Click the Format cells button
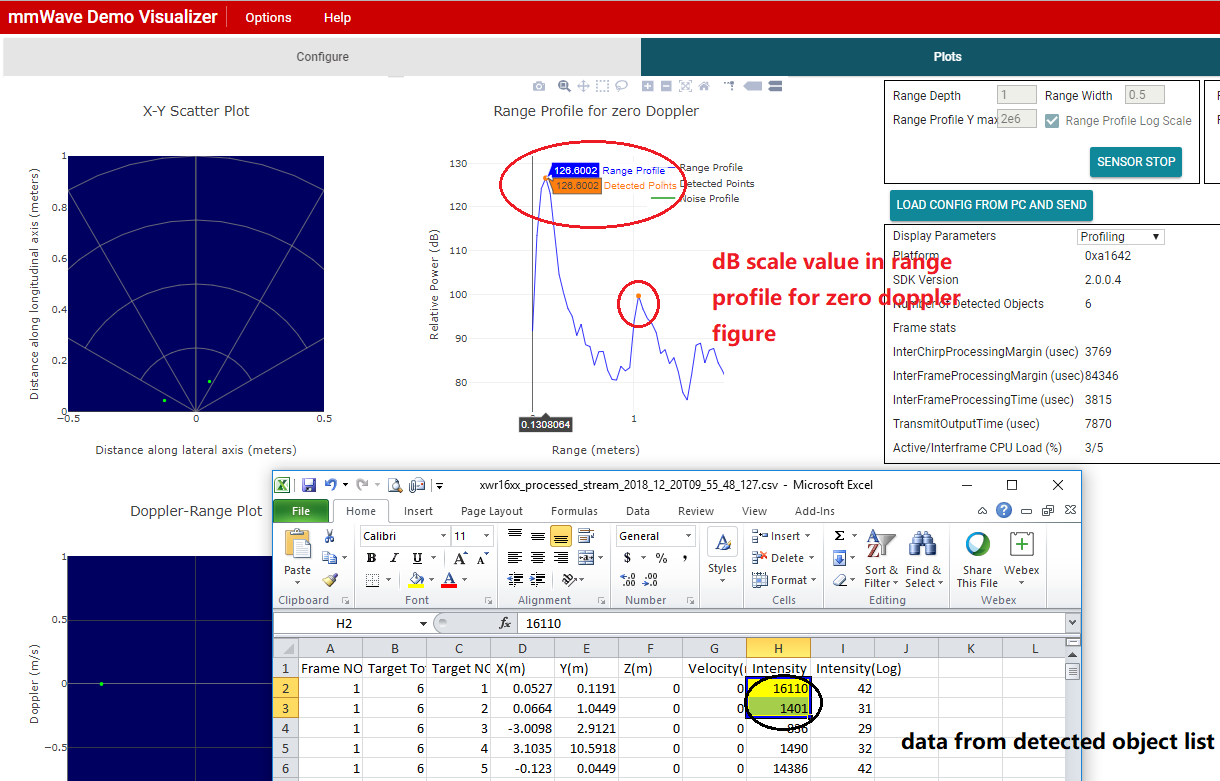 click(x=785, y=580)
